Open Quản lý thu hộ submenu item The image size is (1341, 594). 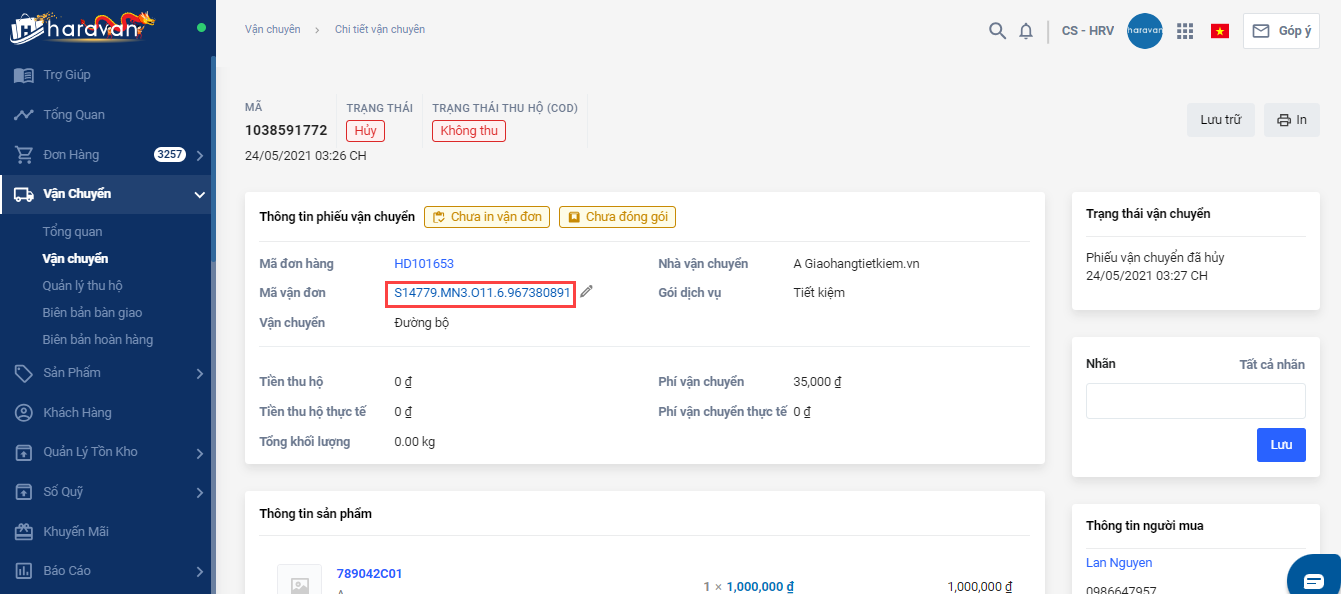82,285
